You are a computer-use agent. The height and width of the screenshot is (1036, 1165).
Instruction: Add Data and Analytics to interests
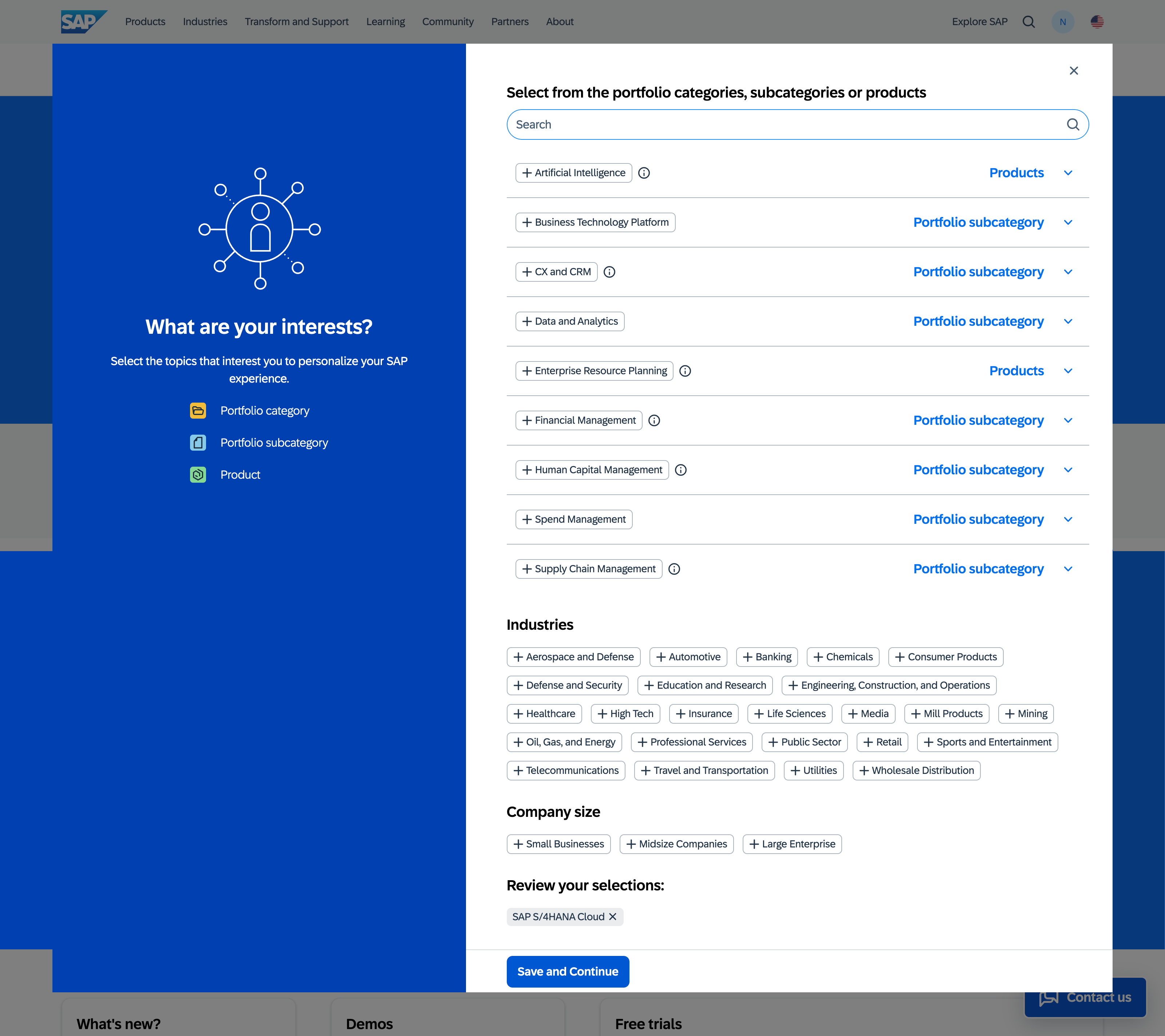click(569, 321)
